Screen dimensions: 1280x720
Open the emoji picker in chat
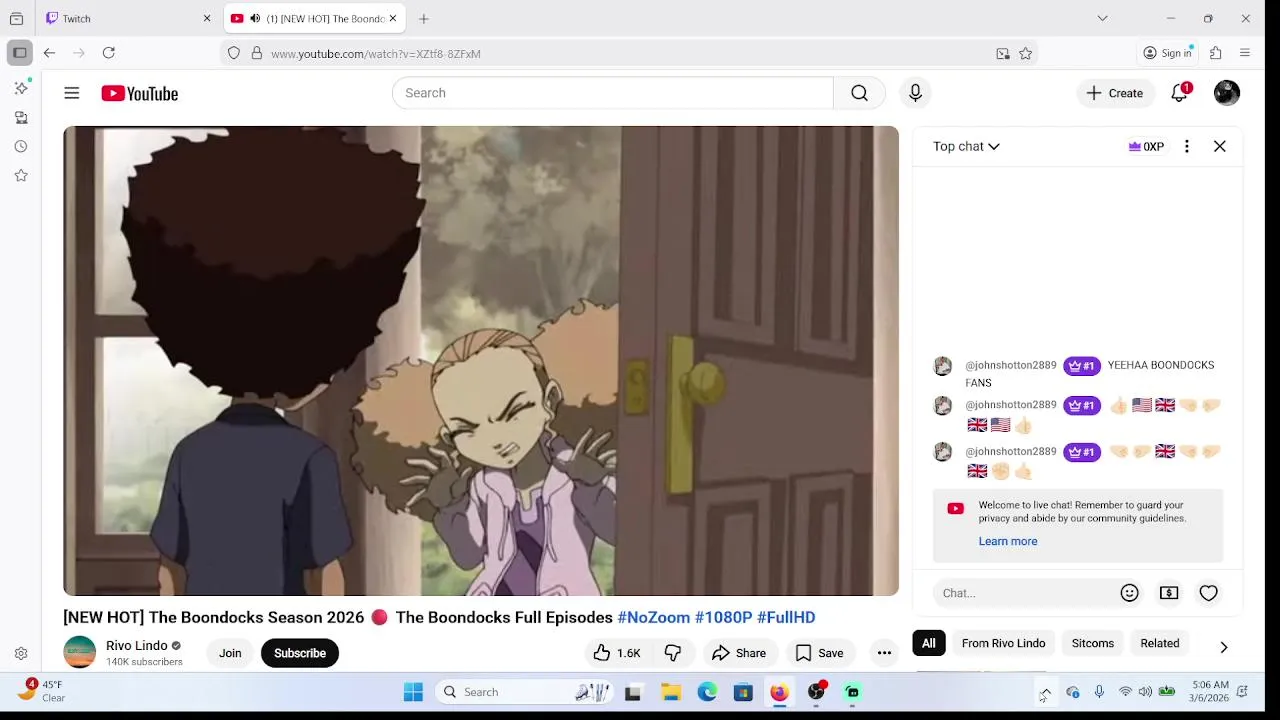[x=1129, y=593]
